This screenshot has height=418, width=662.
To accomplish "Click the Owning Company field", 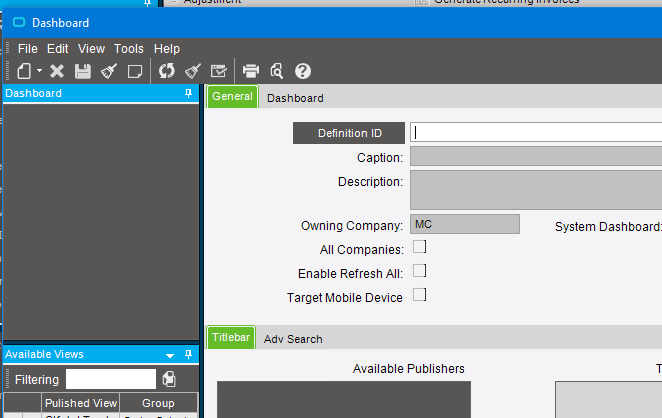I will point(465,224).
